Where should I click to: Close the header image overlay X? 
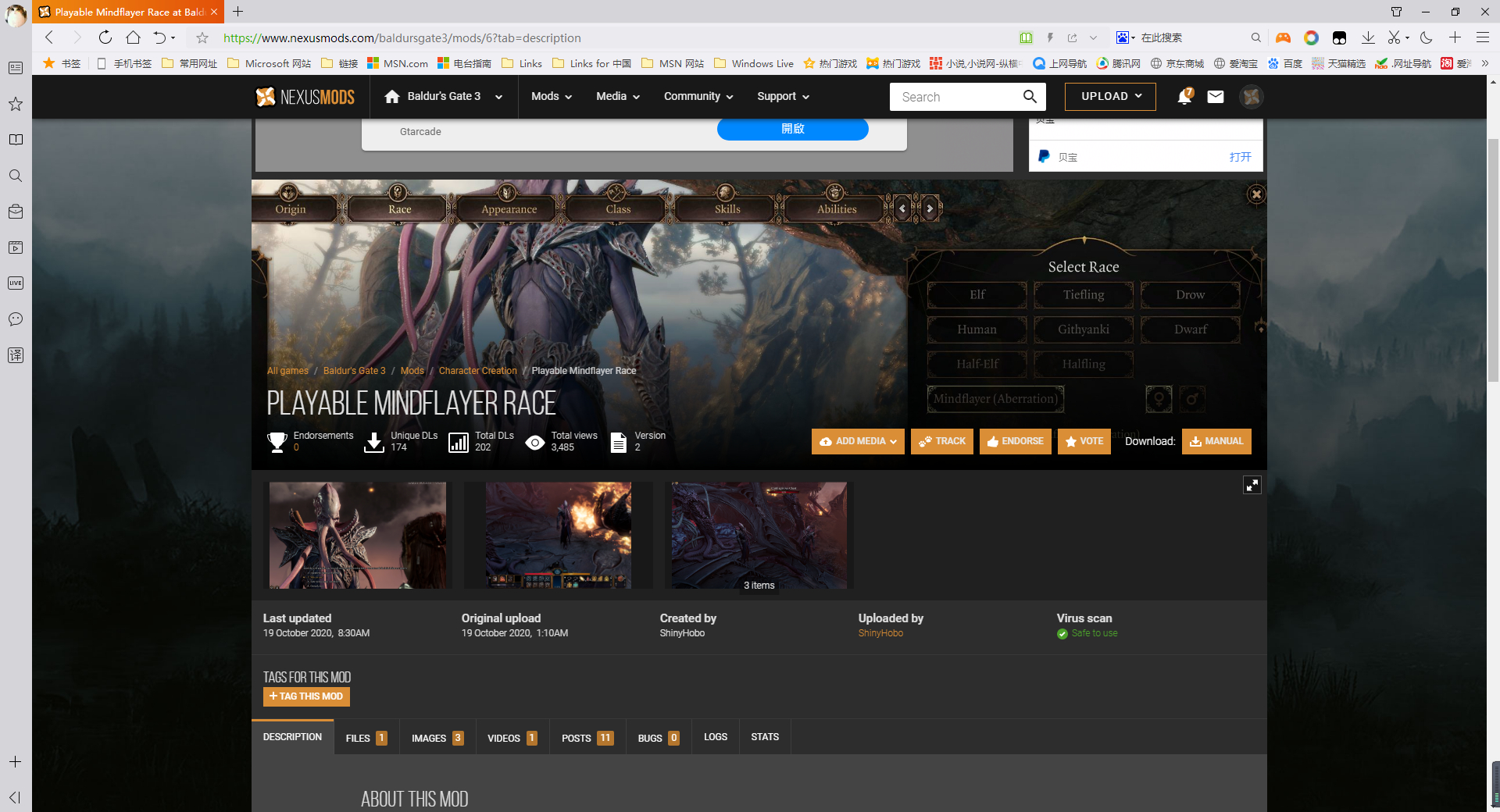[1256, 194]
